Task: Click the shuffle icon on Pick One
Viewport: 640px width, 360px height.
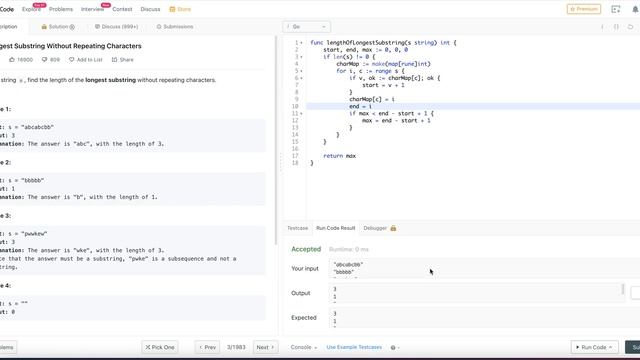Action: tap(148, 347)
